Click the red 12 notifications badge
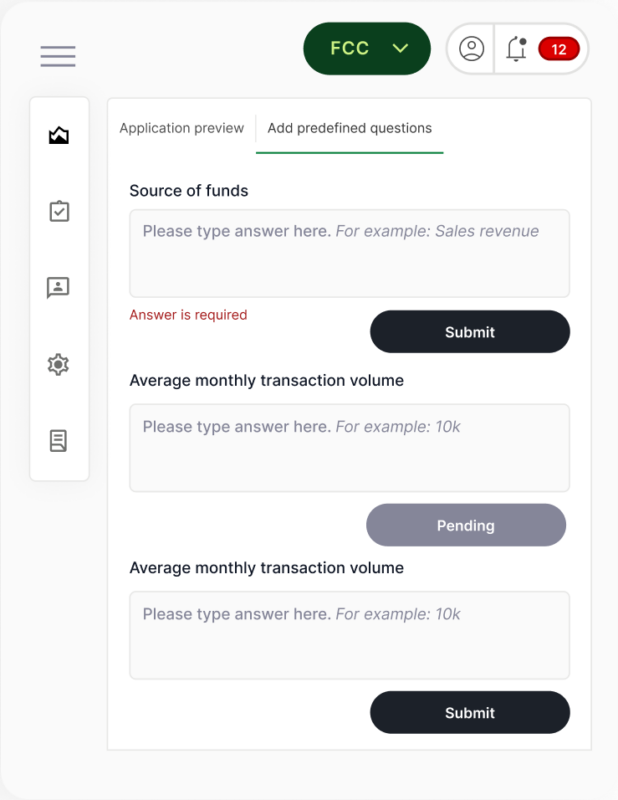618x800 pixels. point(558,49)
